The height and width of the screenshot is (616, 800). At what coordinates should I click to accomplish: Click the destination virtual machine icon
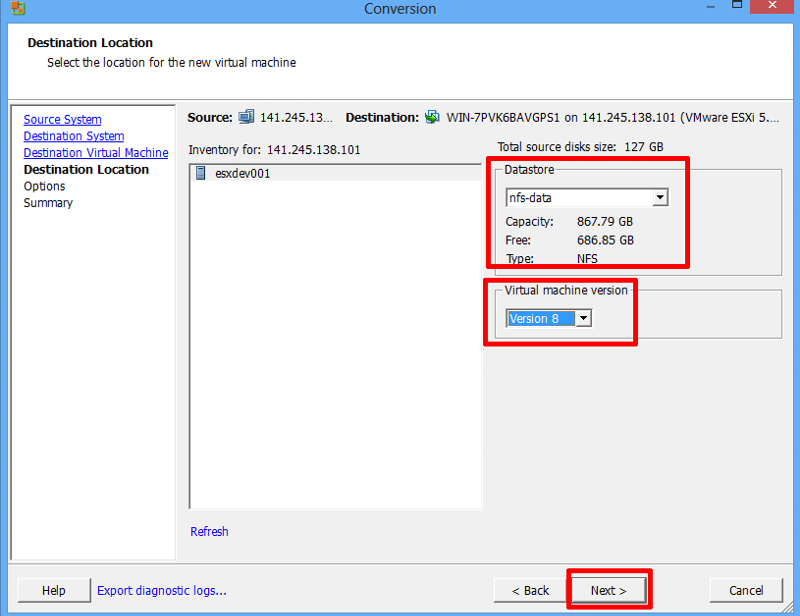432,117
